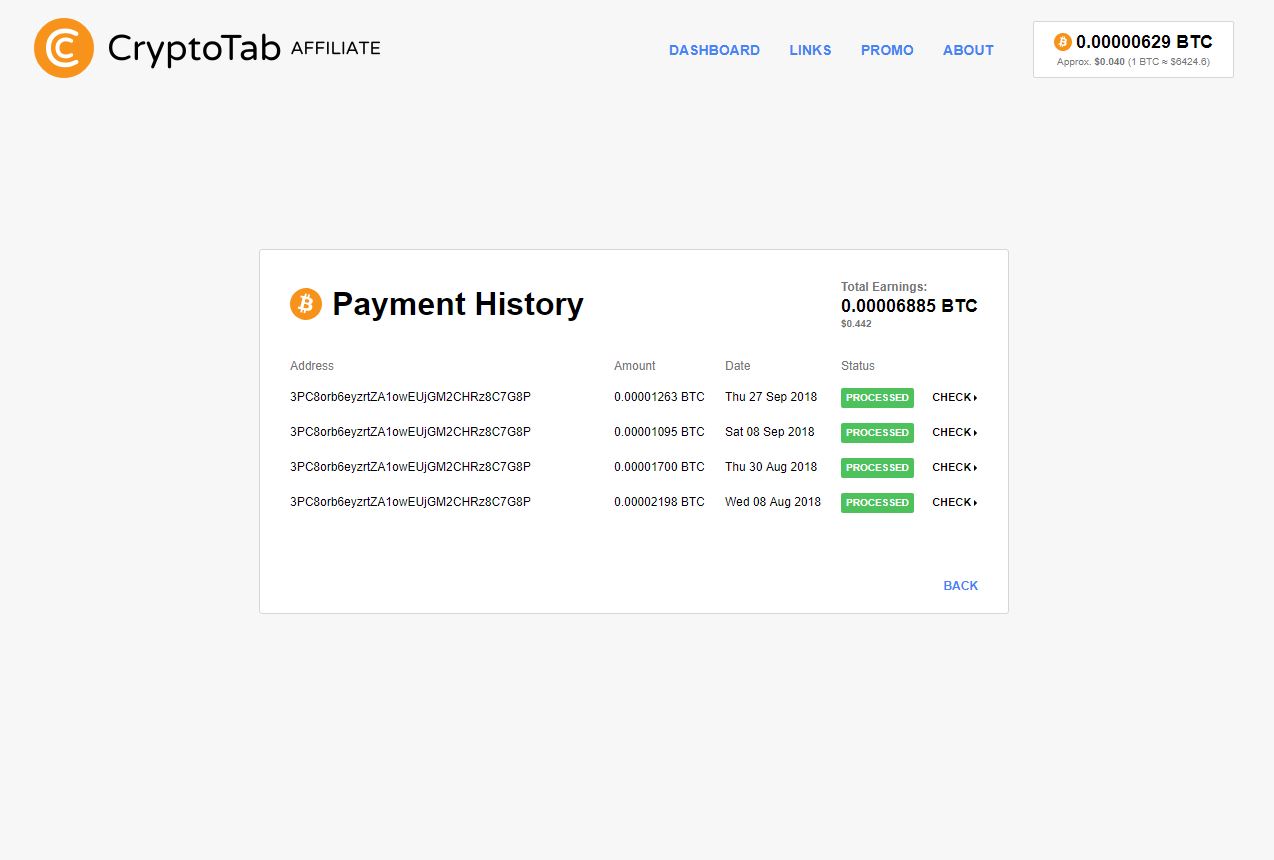
Task: Check the 27 Sep 2018 payment
Action: pyautogui.click(x=954, y=398)
